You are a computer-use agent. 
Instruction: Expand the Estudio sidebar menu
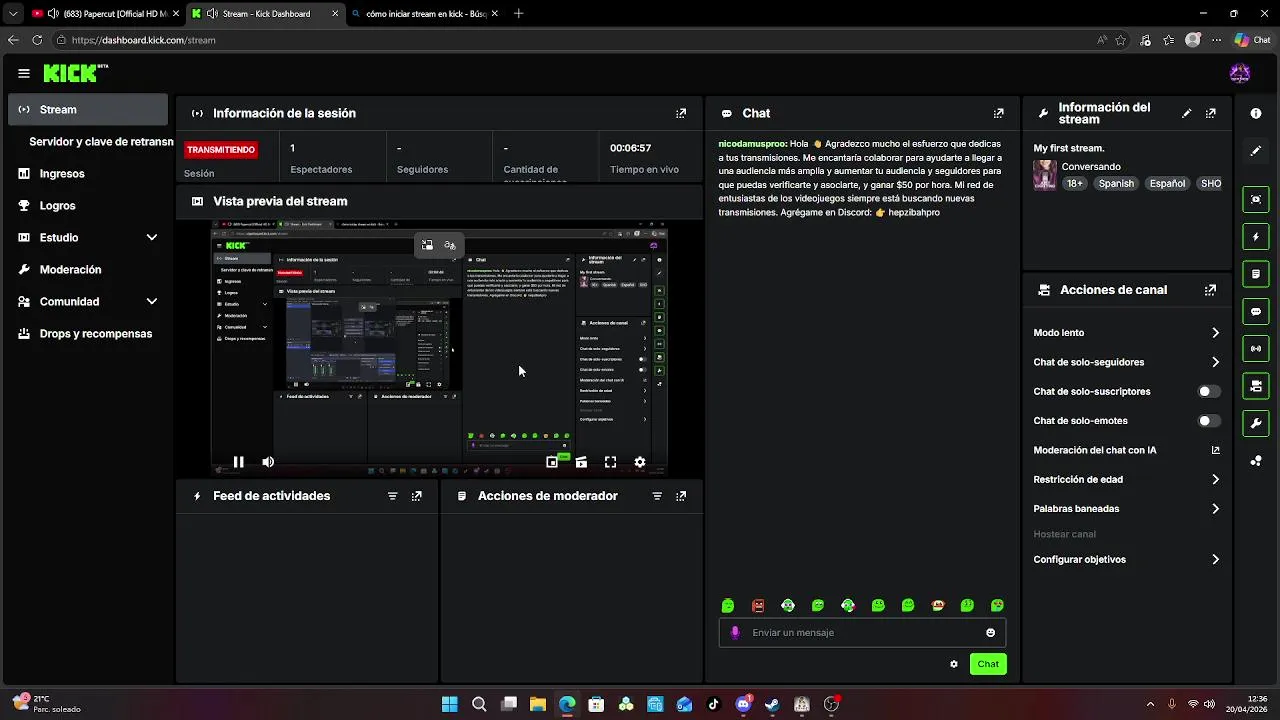coord(152,238)
